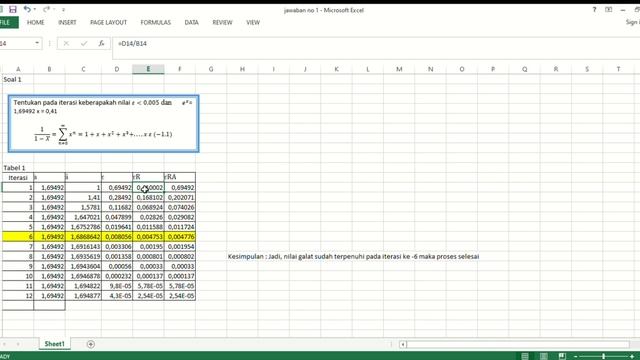
Task: Open Ribbon Display Options
Action: tap(609, 10)
